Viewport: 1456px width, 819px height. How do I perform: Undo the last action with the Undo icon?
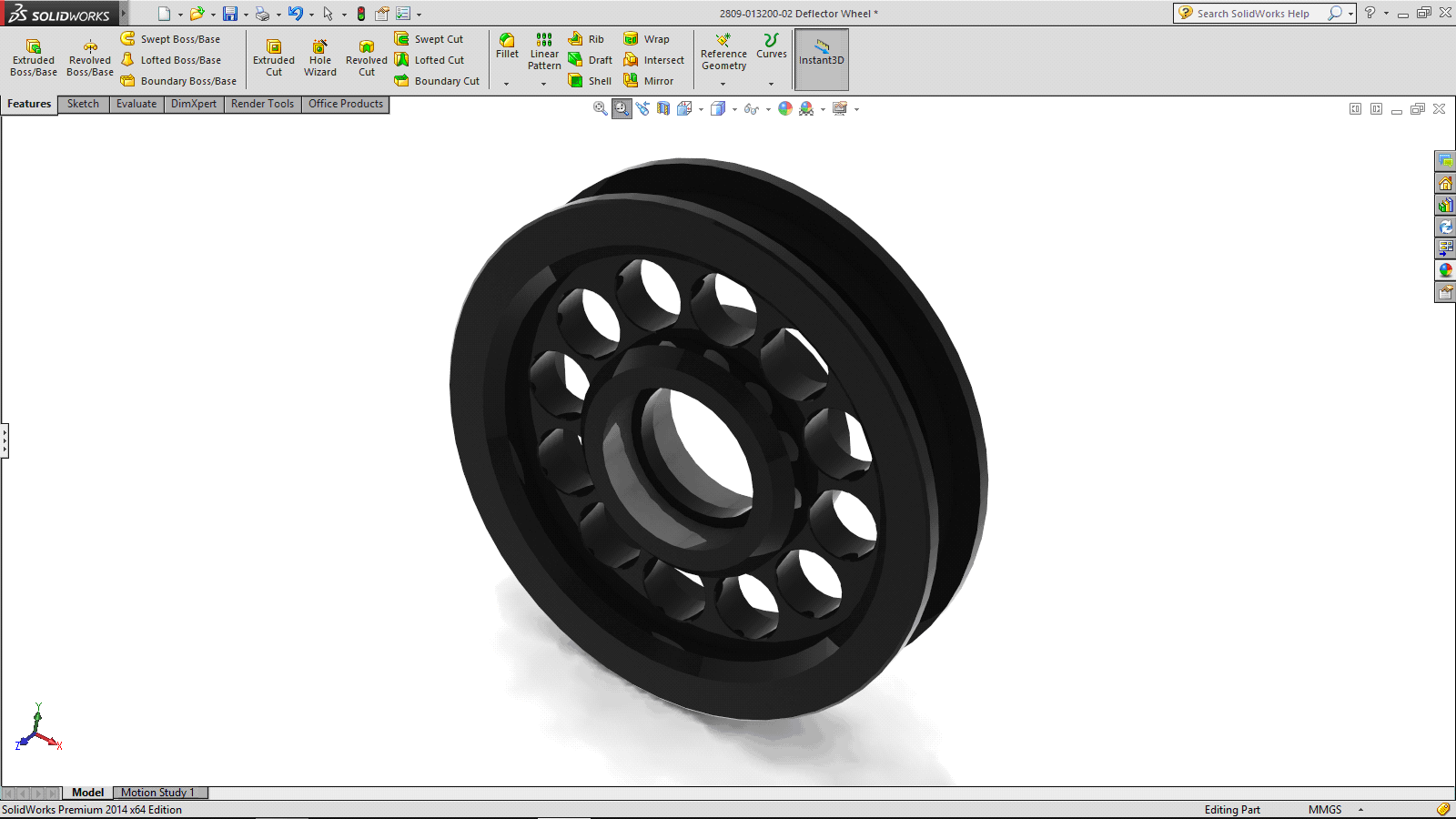tap(296, 14)
